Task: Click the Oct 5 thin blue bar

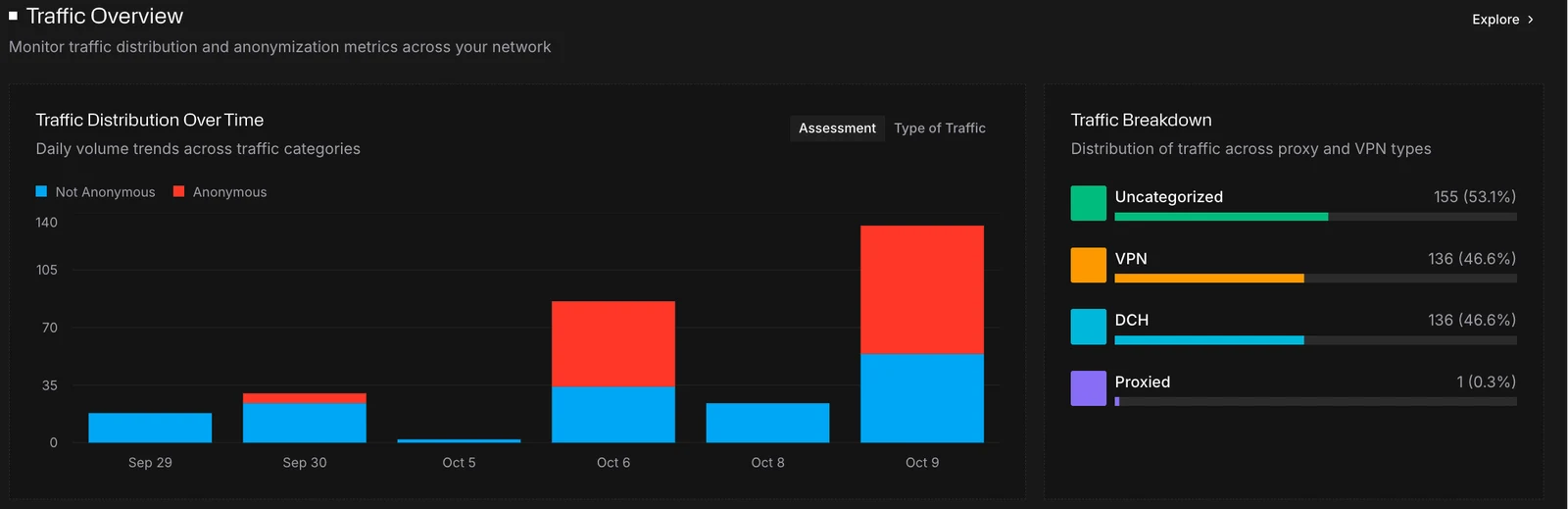Action: [459, 440]
